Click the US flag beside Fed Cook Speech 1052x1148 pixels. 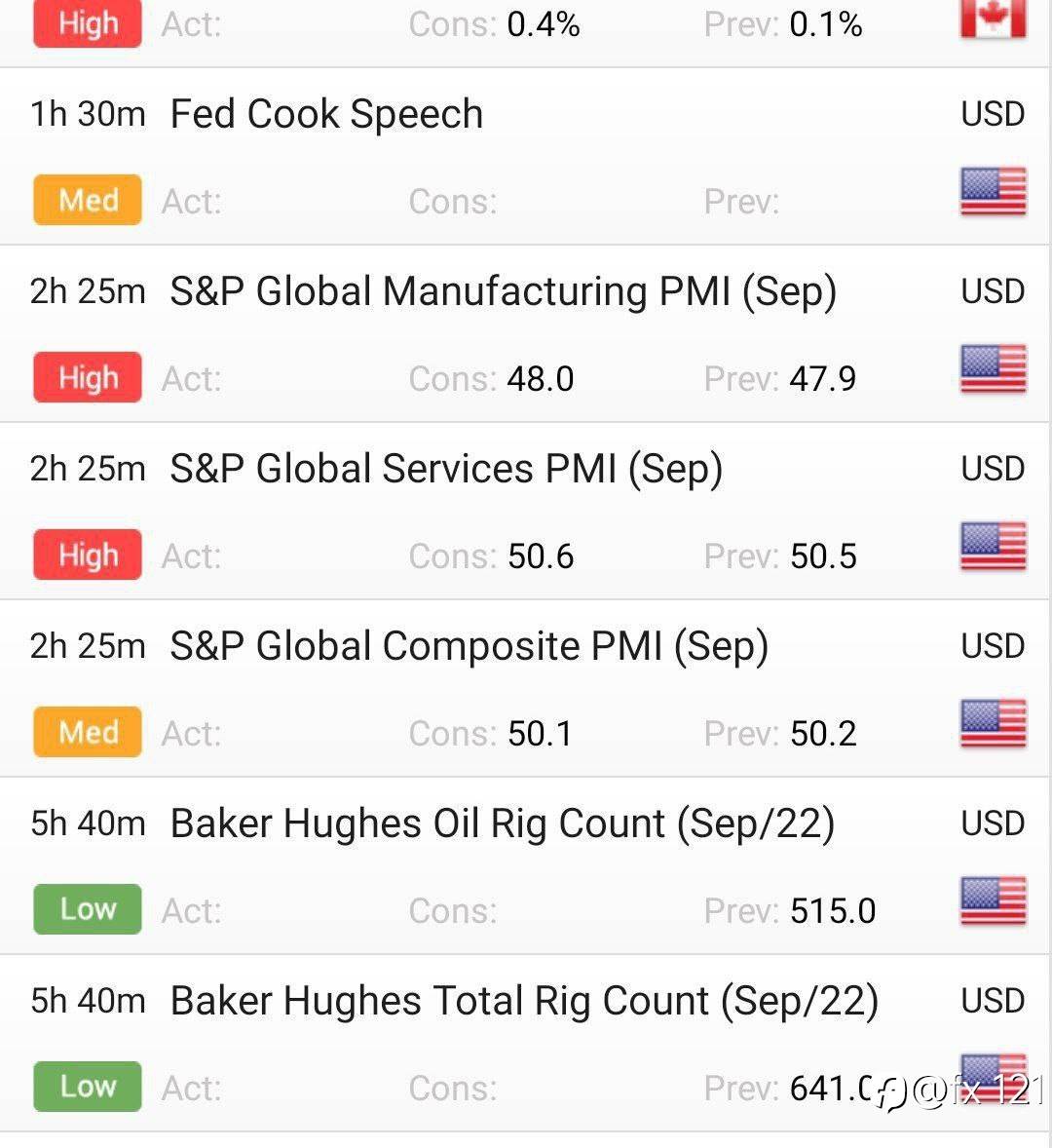993,191
